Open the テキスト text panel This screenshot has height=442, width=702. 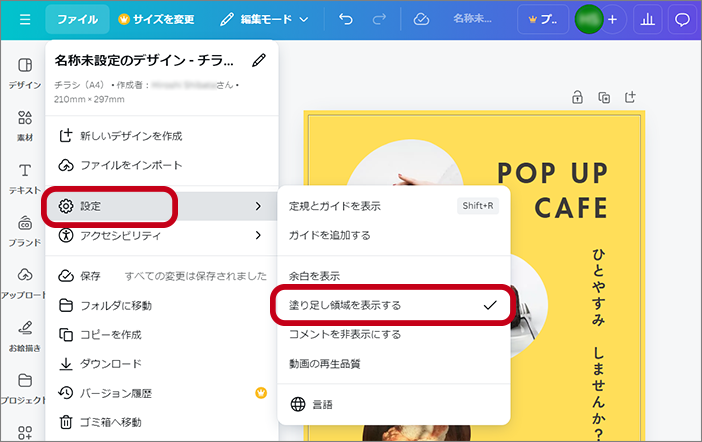(x=25, y=179)
